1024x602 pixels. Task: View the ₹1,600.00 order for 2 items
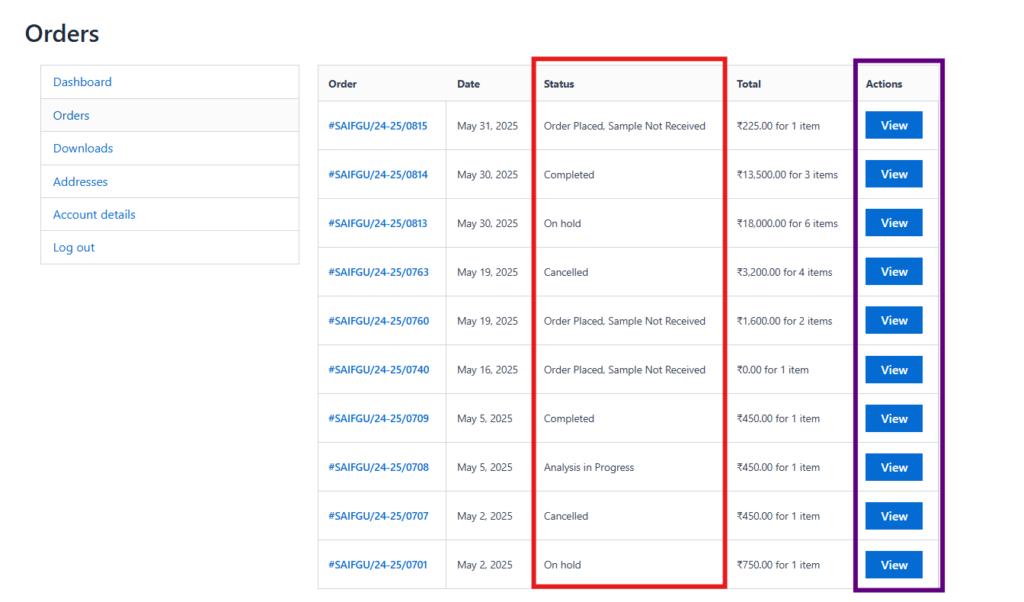tap(894, 320)
